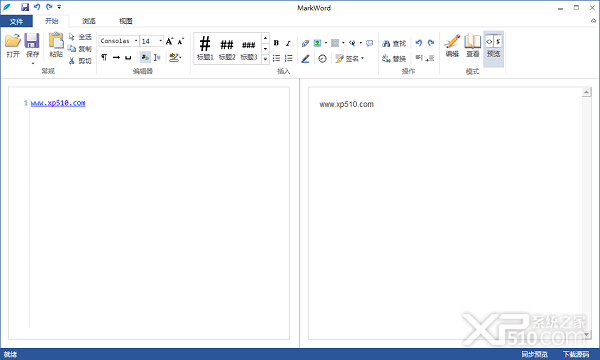Increase font size with large A icon
This screenshot has height=360, width=600.
pos(169,41)
